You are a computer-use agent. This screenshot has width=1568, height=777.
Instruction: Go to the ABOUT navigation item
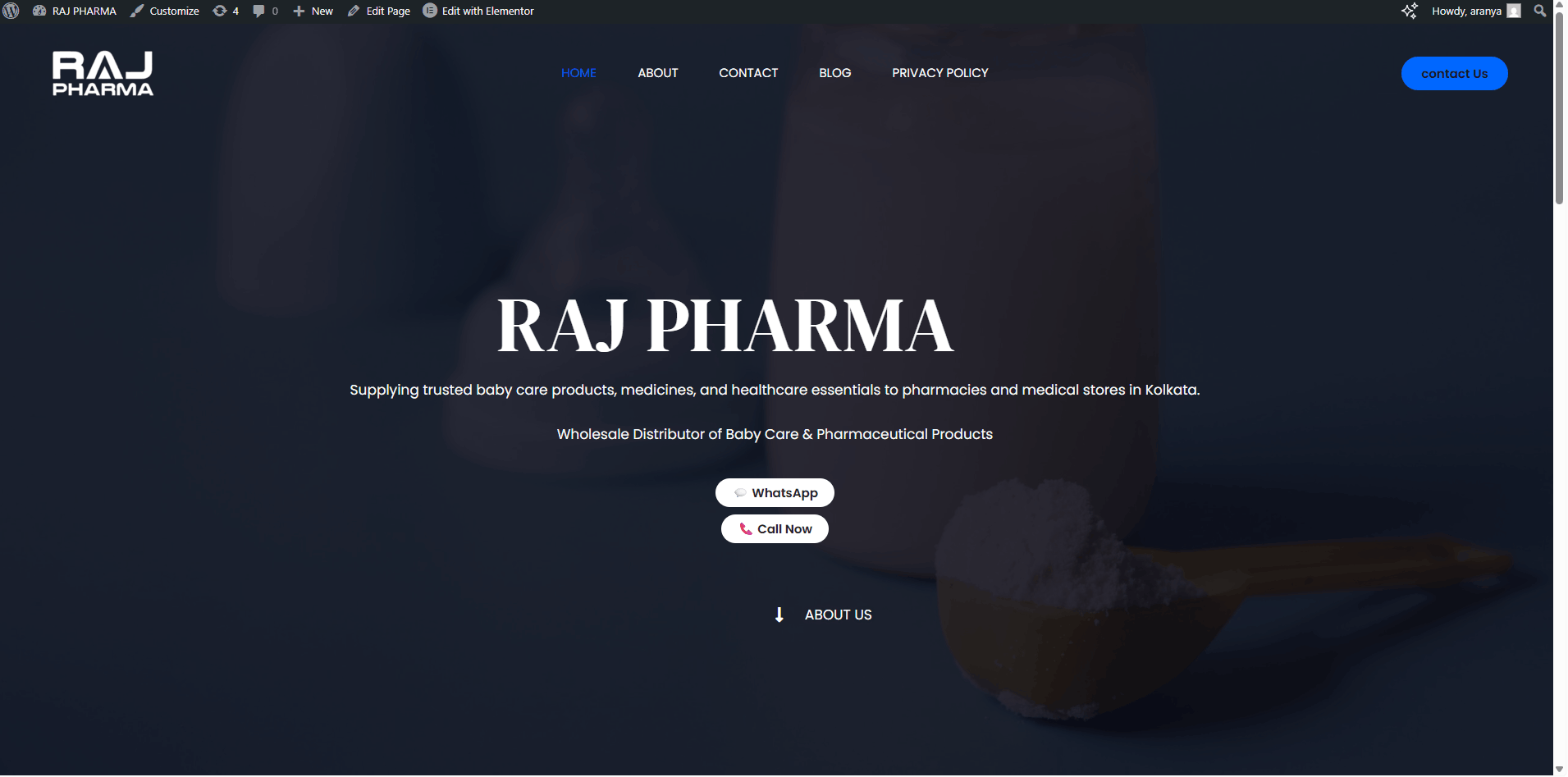(x=658, y=73)
